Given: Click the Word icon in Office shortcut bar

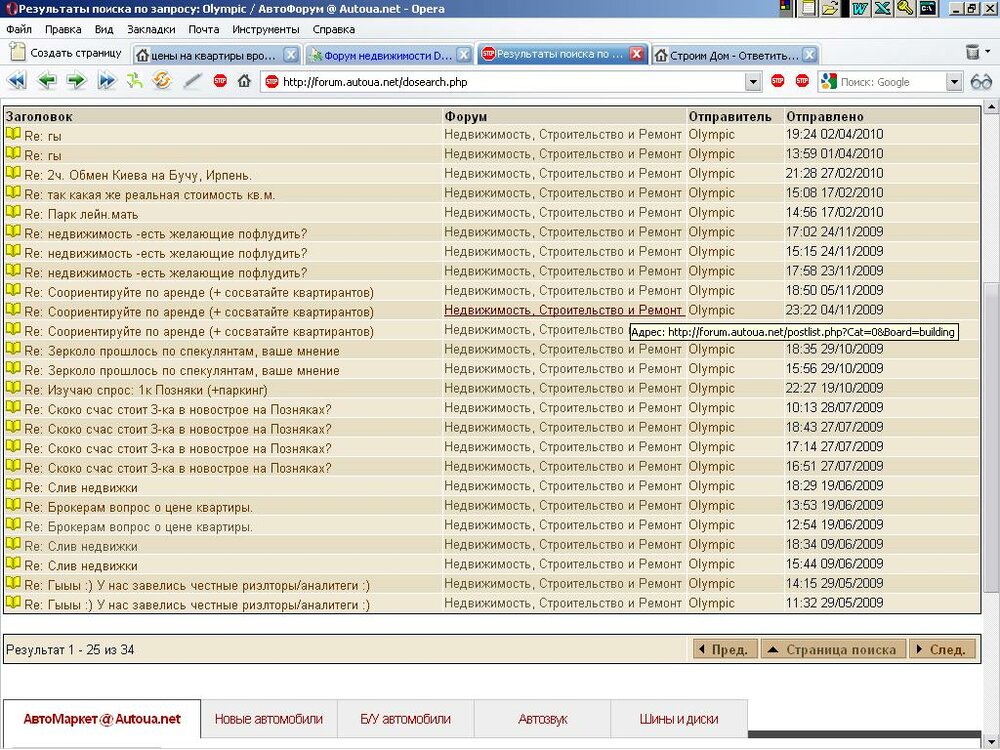Looking at the screenshot, I should pyautogui.click(x=860, y=8).
